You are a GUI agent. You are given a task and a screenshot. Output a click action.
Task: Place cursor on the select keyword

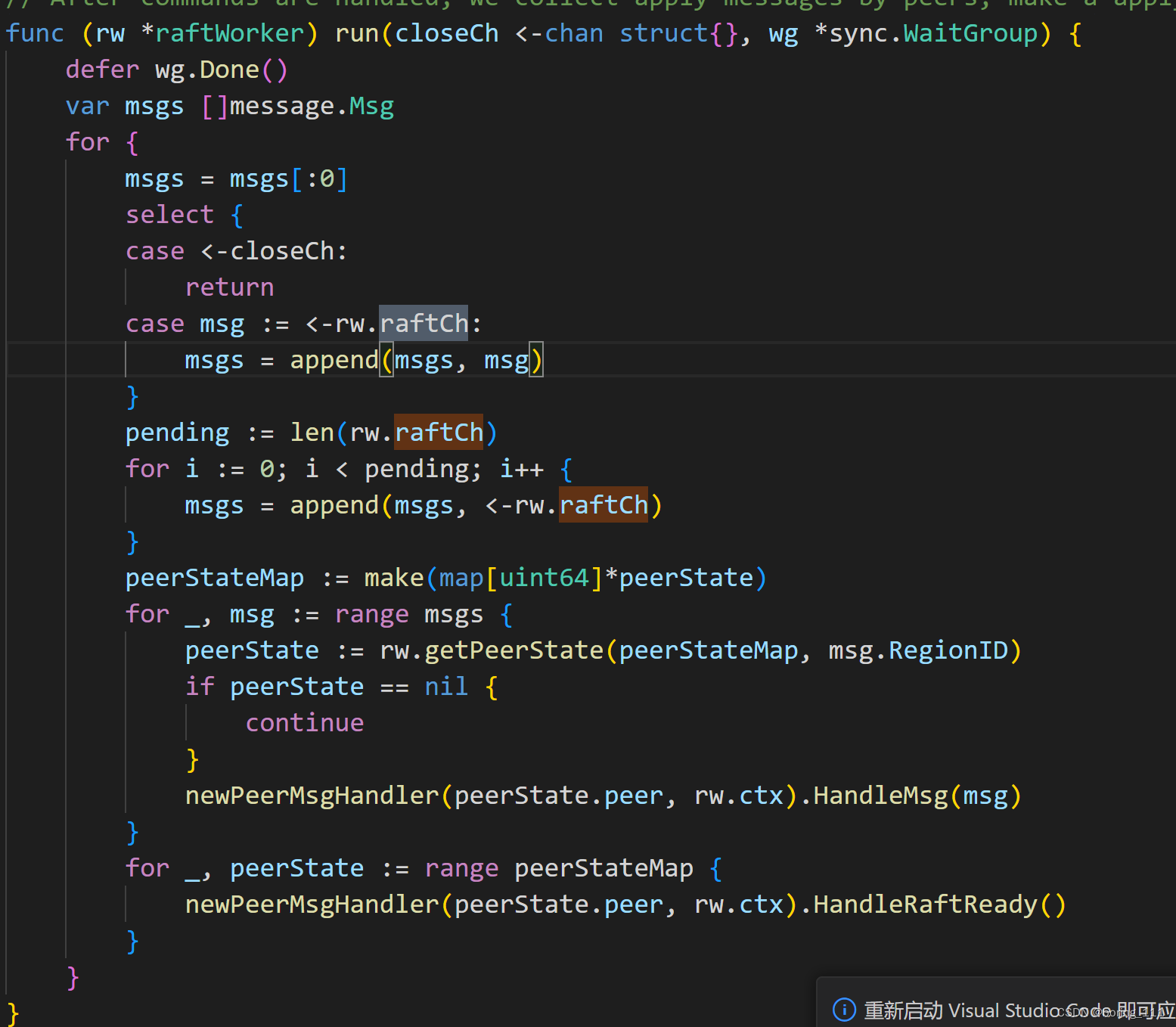tap(169, 214)
